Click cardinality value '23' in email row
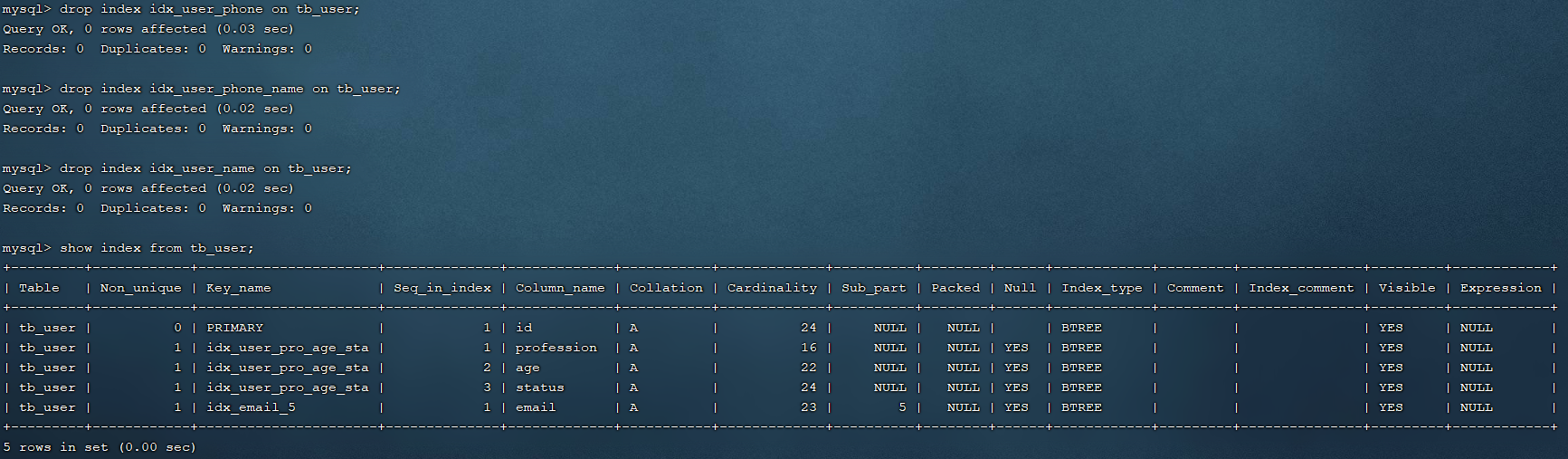Image resolution: width=1568 pixels, height=459 pixels. point(809,407)
